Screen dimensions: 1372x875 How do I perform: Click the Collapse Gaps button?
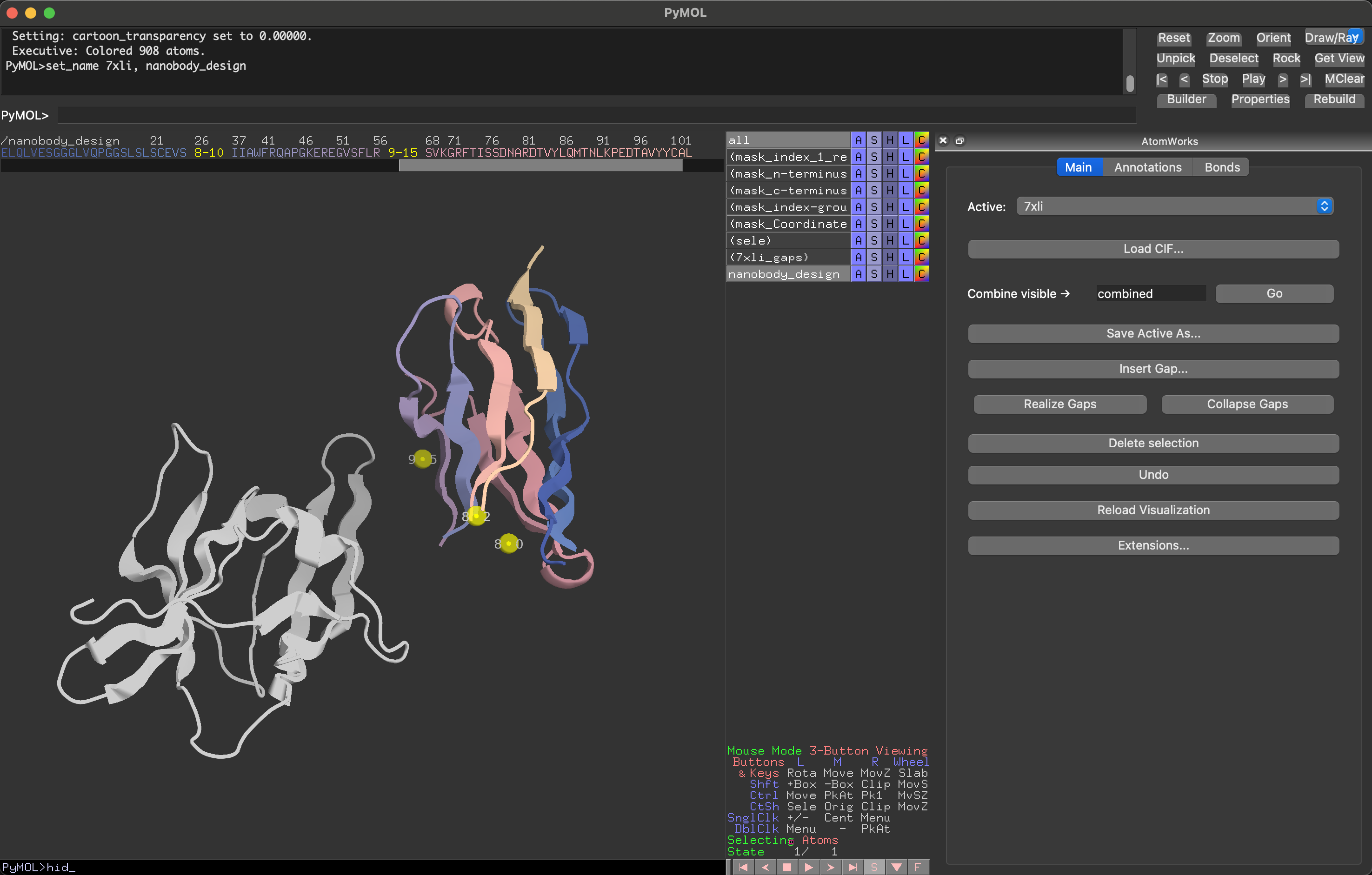pyautogui.click(x=1247, y=404)
